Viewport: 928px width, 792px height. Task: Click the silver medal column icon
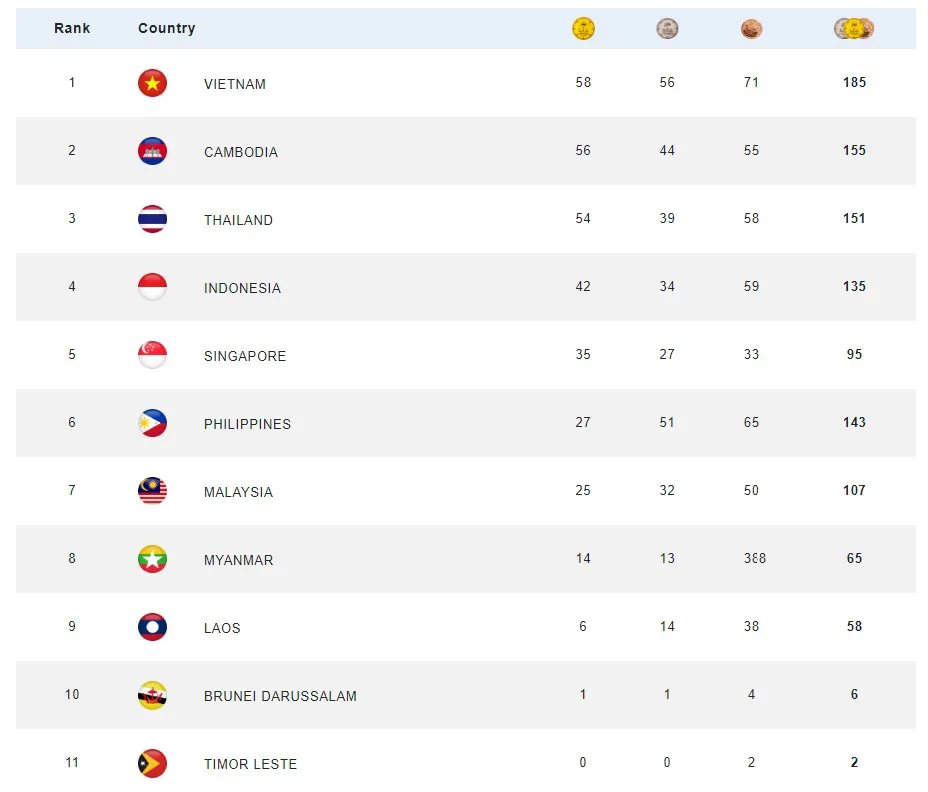(x=667, y=28)
